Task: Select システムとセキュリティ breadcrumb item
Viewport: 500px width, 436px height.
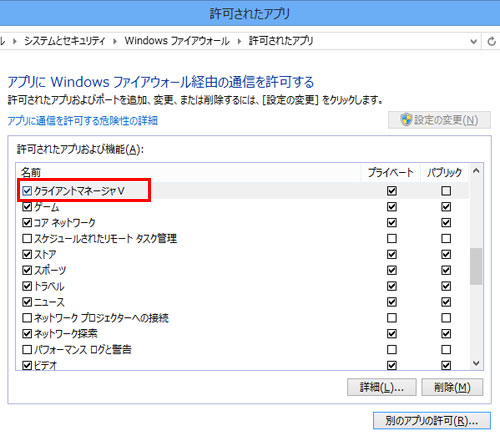Action: point(65,41)
